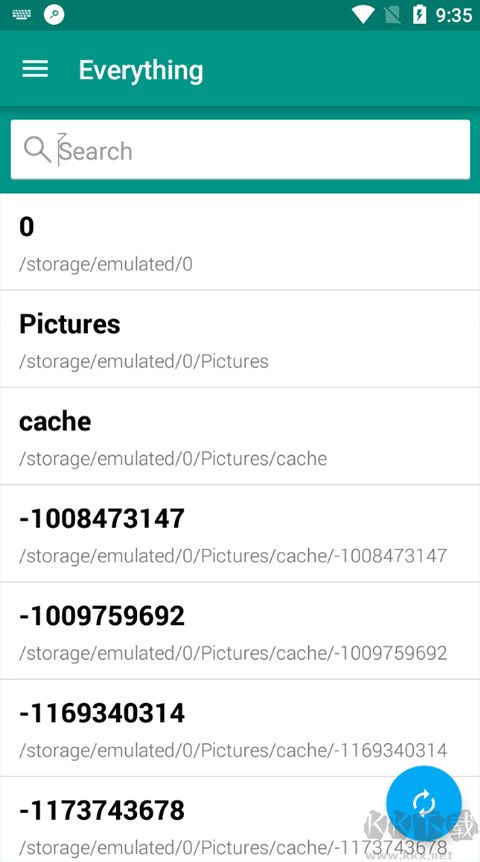Open the Pictures folder entry
The image size is (480, 862).
[x=240, y=339]
